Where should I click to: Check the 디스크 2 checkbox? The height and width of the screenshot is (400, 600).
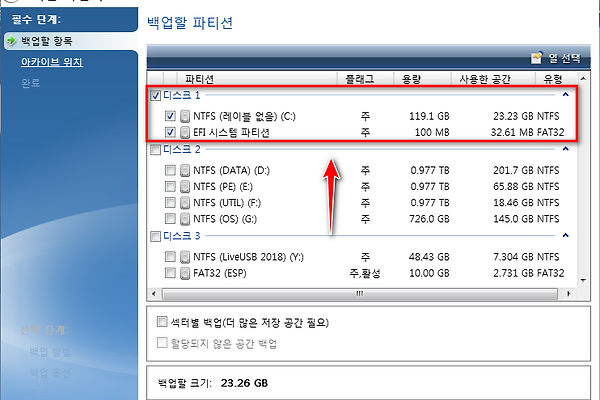tap(155, 150)
